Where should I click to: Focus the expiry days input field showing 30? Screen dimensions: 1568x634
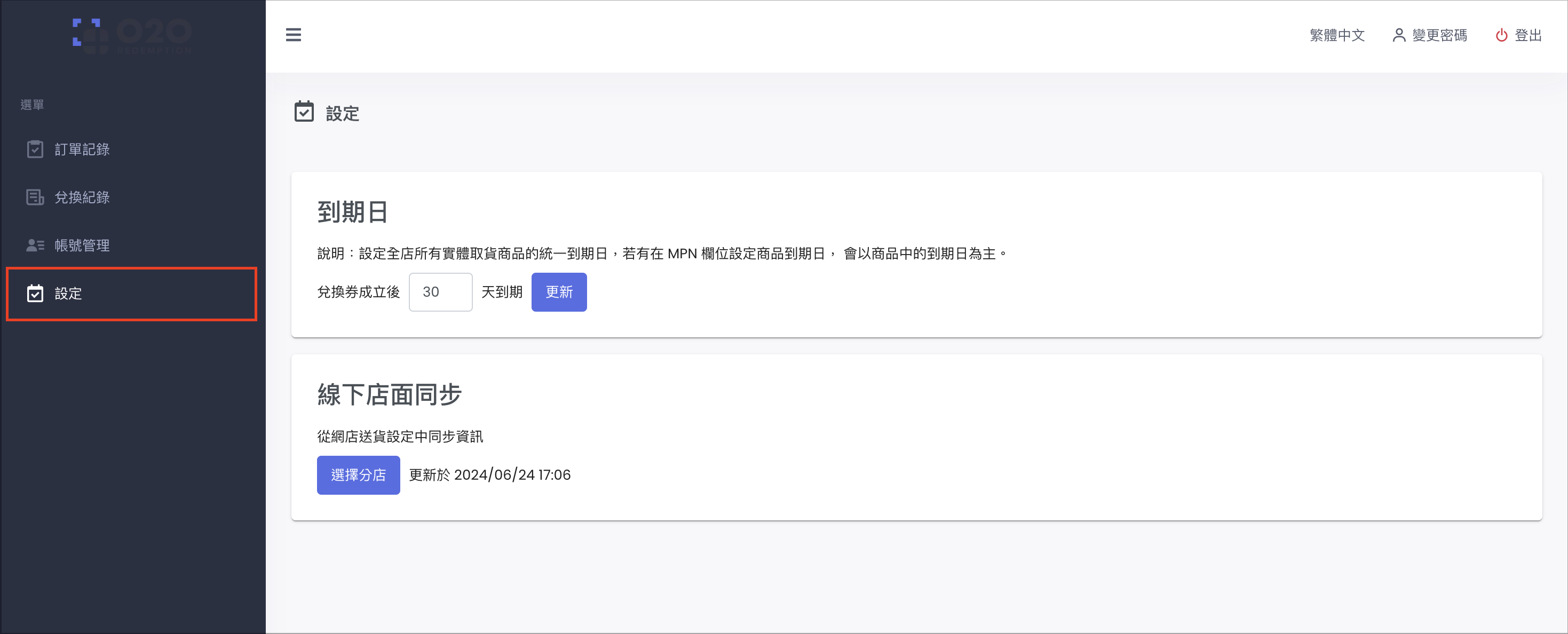pos(441,292)
